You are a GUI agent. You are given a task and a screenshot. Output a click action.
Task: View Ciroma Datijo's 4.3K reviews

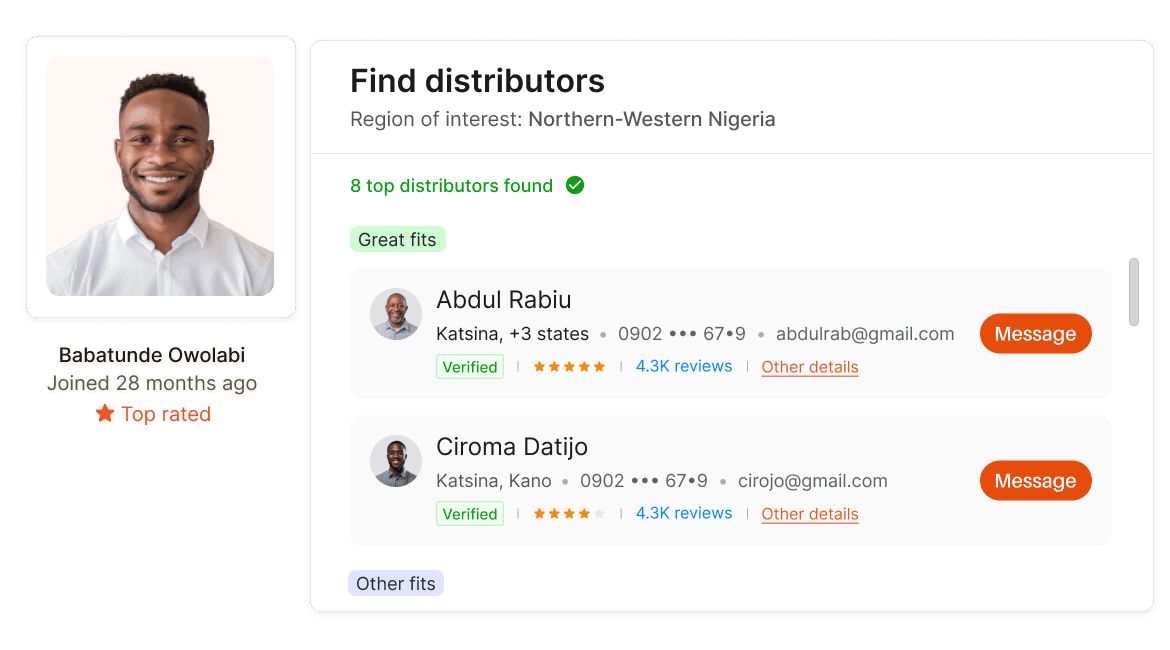684,513
